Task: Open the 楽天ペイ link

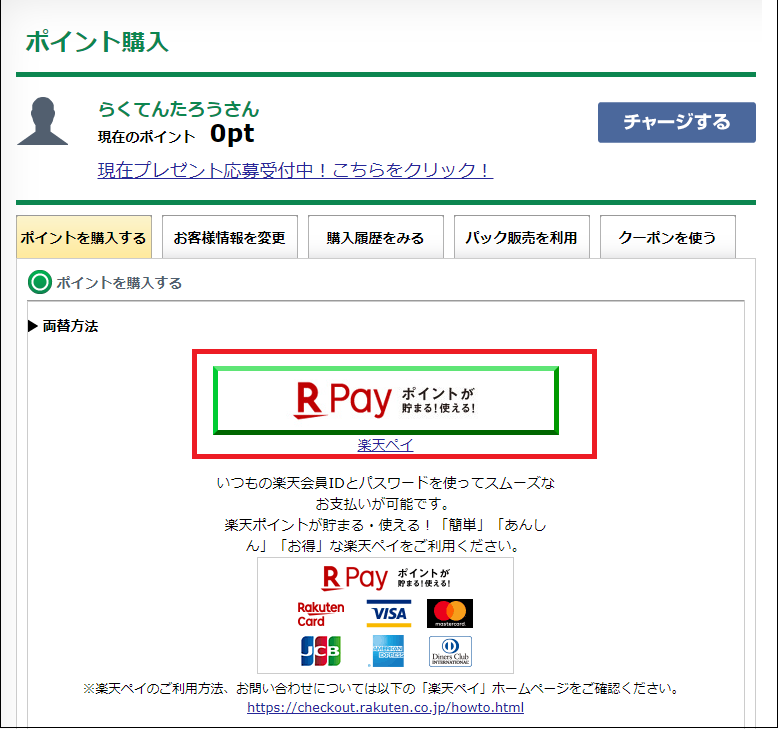Action: pos(386,445)
